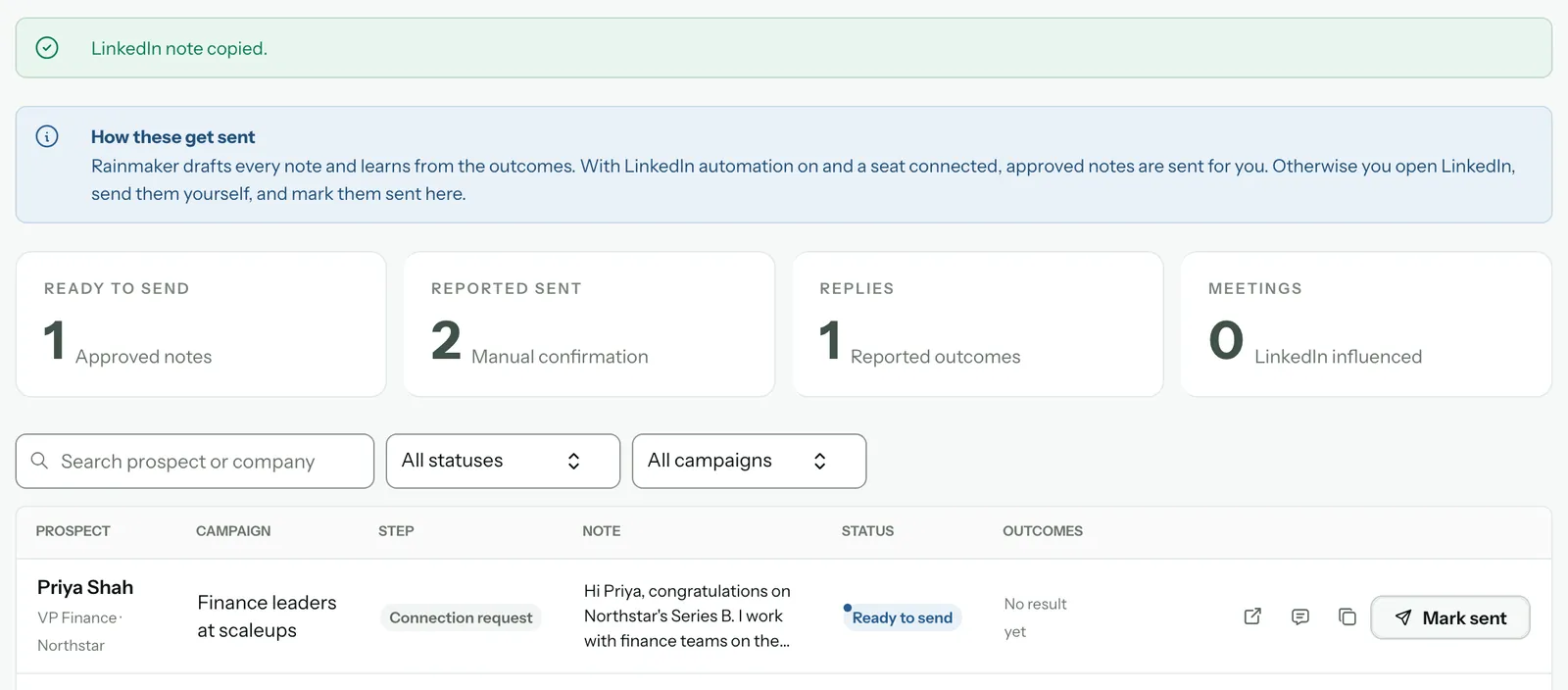The width and height of the screenshot is (1568, 690).
Task: Mark Priya Shah's note as sent
Action: [1450, 617]
